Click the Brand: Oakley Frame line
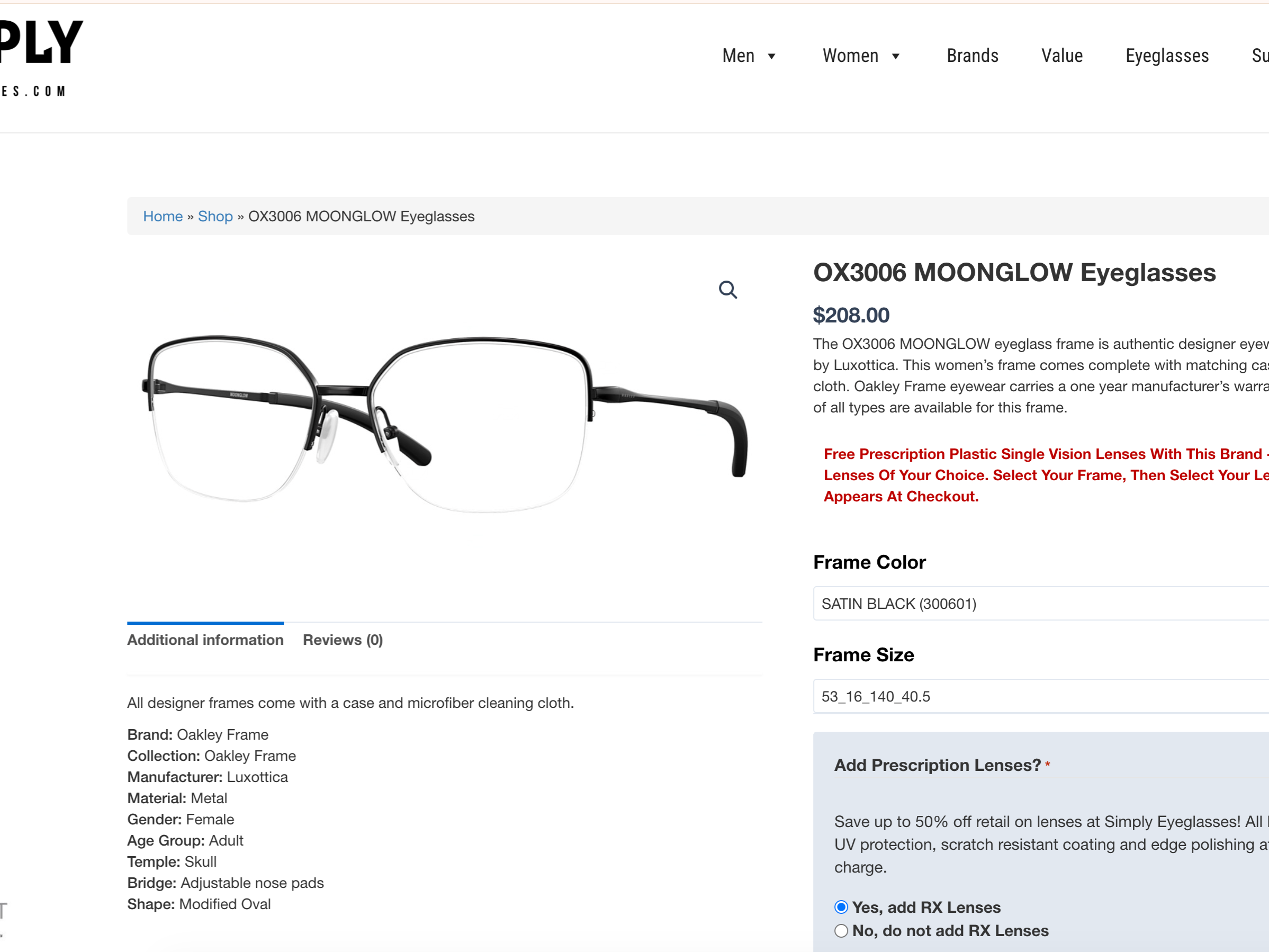 point(198,734)
